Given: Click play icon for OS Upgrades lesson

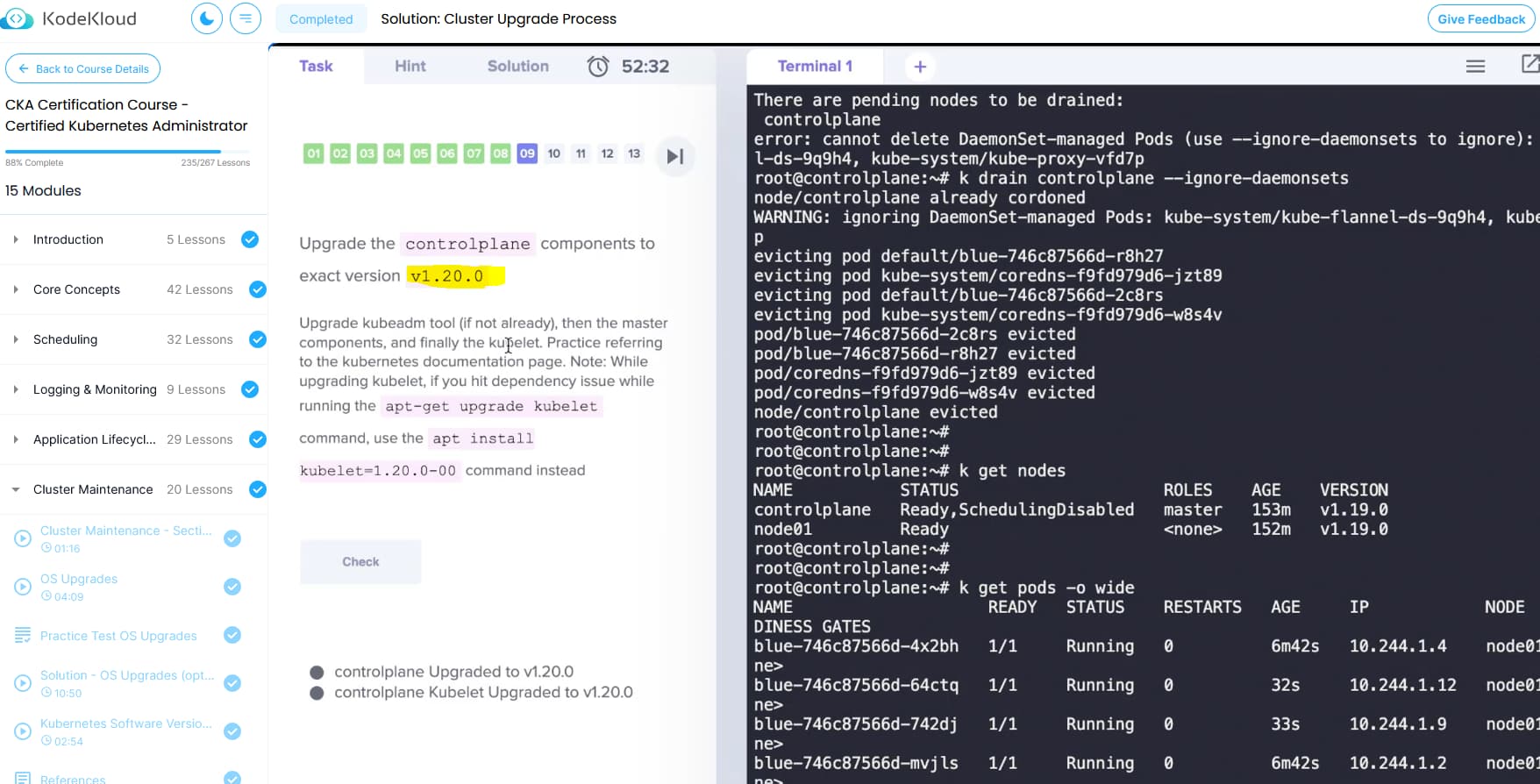Looking at the screenshot, I should click(23, 587).
